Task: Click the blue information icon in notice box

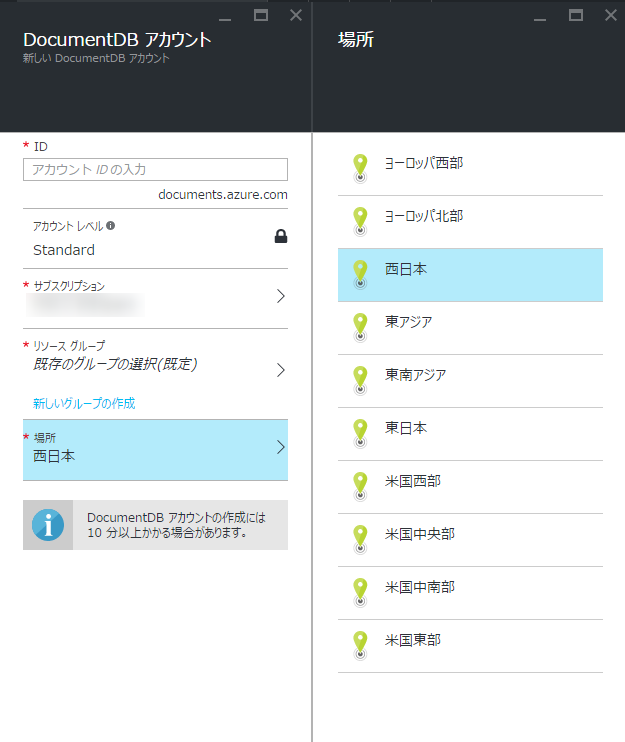Action: click(x=48, y=525)
